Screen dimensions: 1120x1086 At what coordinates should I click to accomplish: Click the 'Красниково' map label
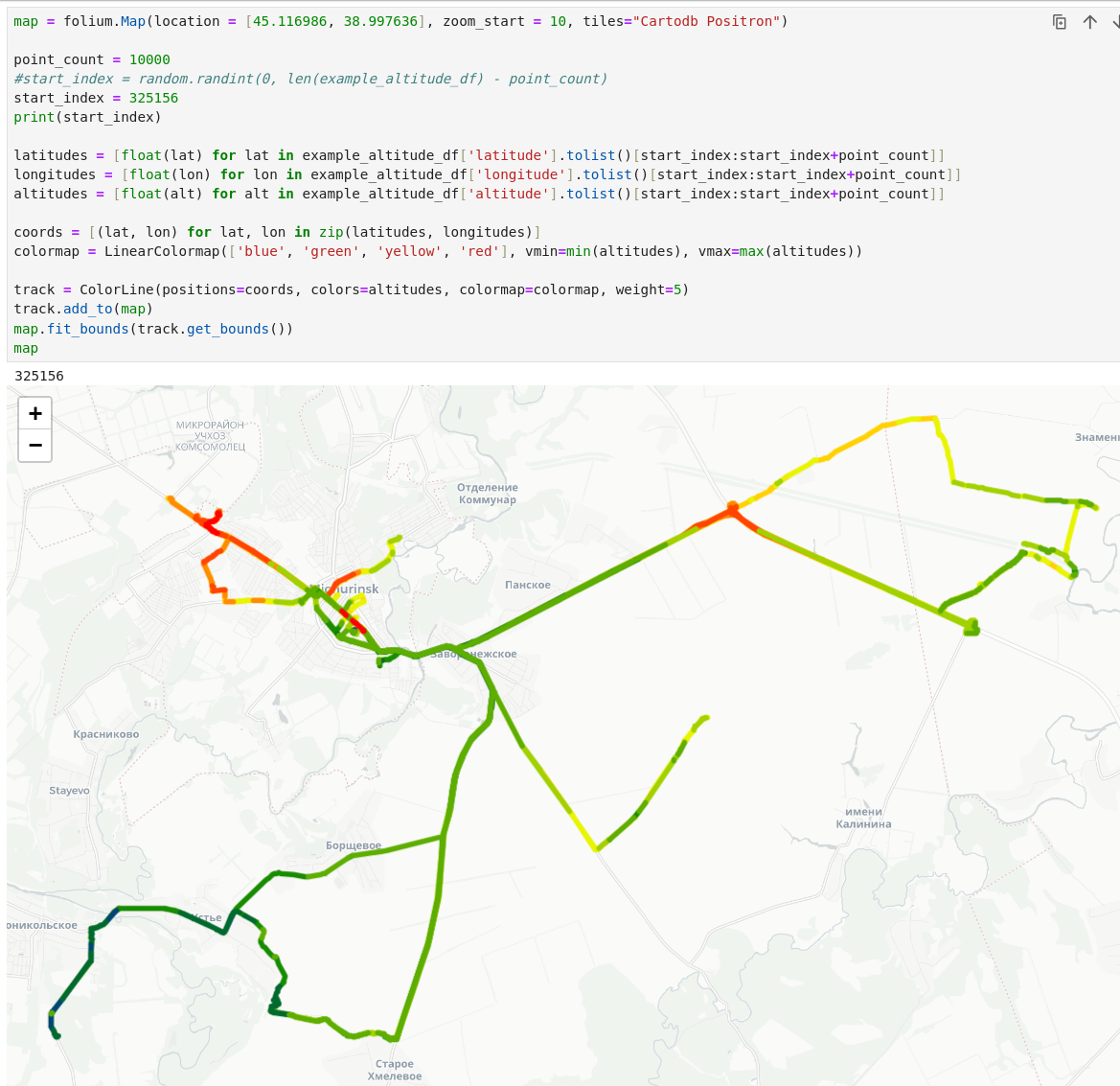tap(106, 734)
